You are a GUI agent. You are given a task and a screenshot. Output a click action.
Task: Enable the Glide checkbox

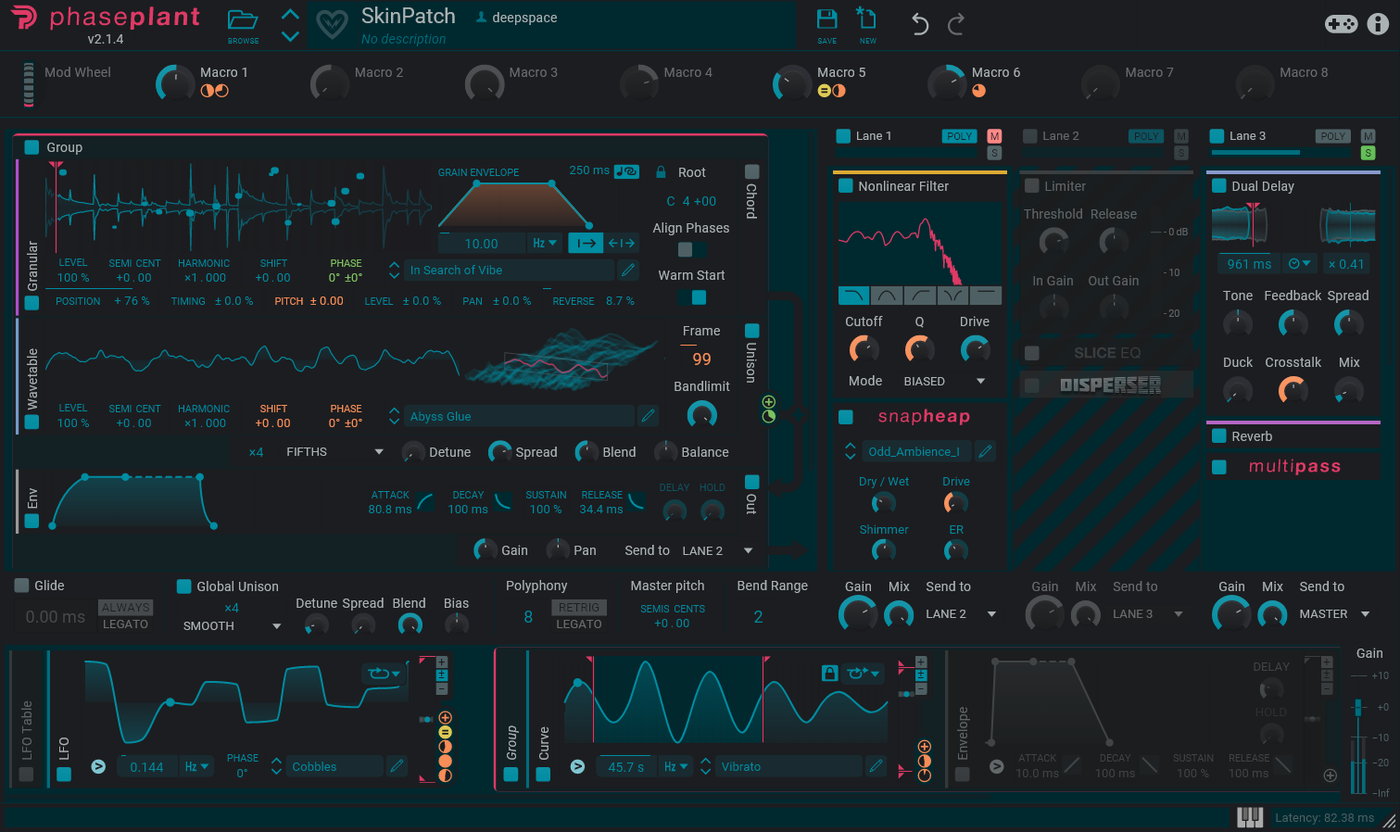(x=22, y=586)
